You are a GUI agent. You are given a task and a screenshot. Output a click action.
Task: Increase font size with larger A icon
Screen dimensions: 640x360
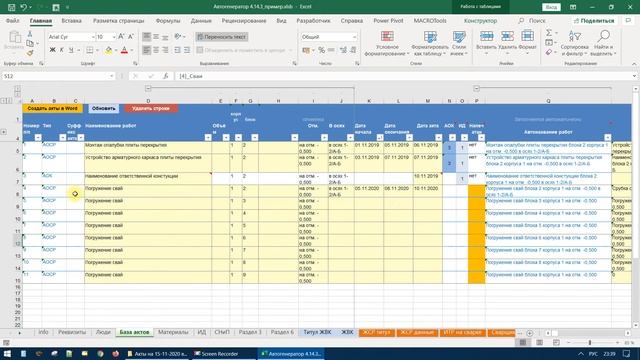pos(121,37)
